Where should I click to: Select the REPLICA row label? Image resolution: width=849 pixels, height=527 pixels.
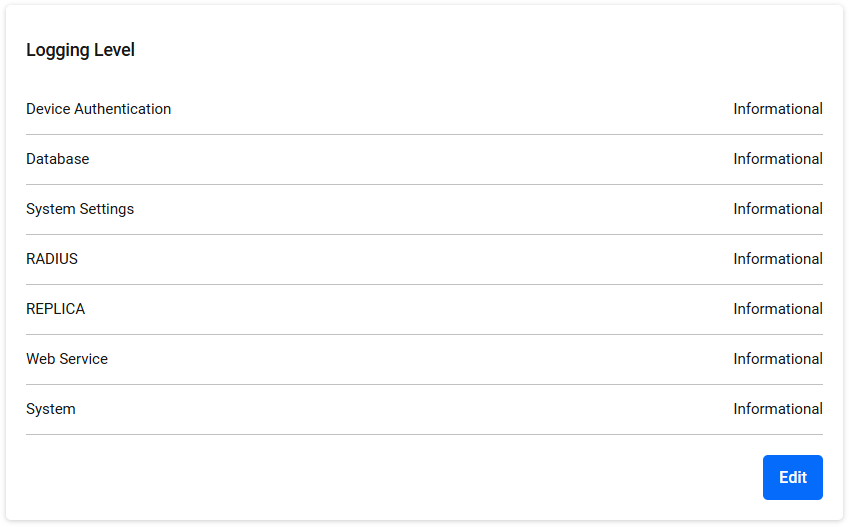pos(56,309)
